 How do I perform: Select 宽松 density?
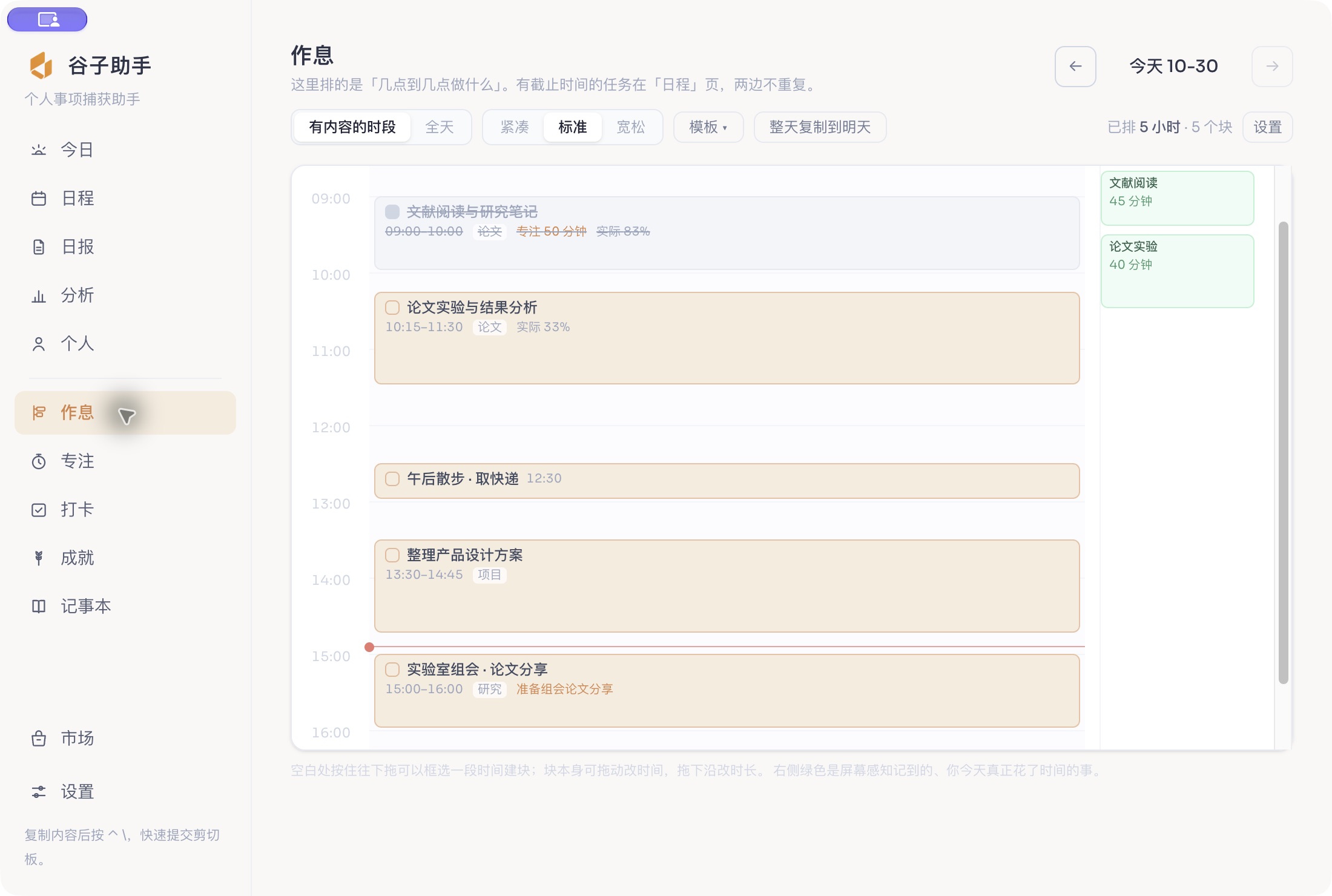pyautogui.click(x=631, y=127)
